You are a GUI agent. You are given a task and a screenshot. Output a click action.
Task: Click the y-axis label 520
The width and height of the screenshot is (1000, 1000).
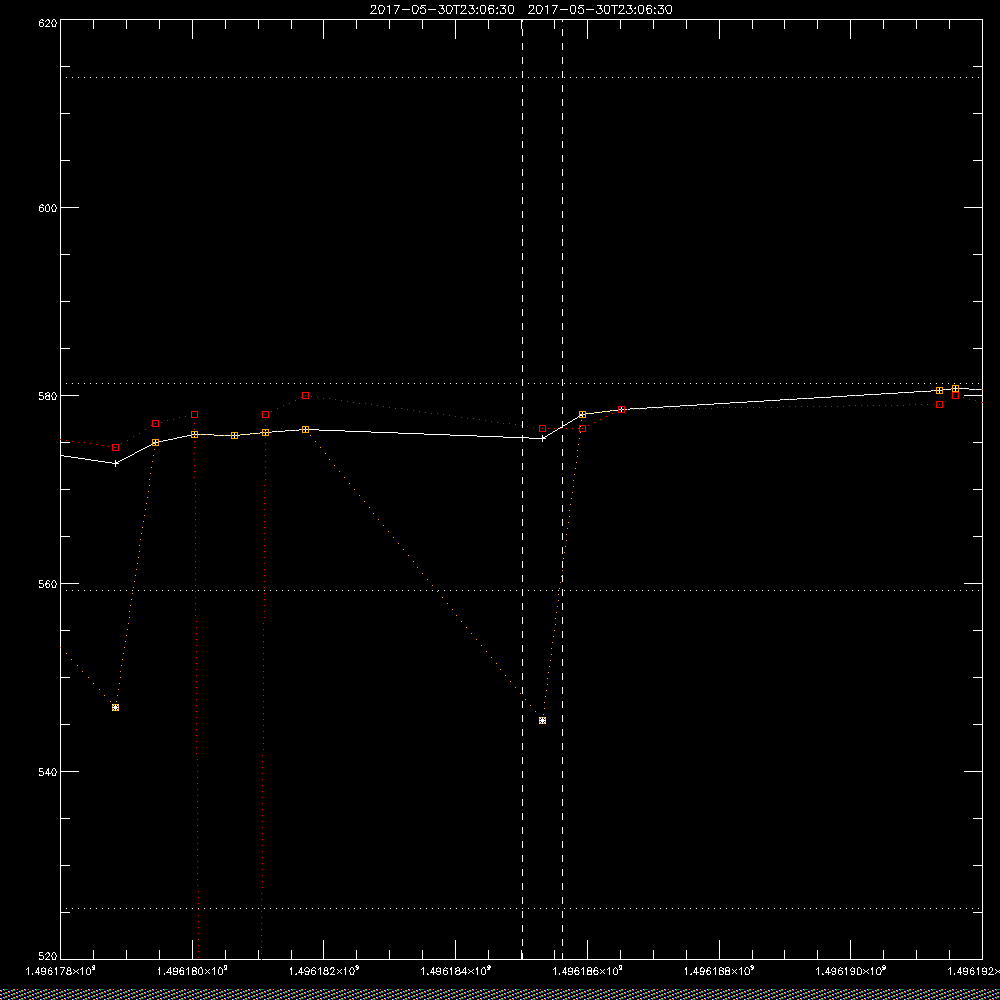point(48,957)
